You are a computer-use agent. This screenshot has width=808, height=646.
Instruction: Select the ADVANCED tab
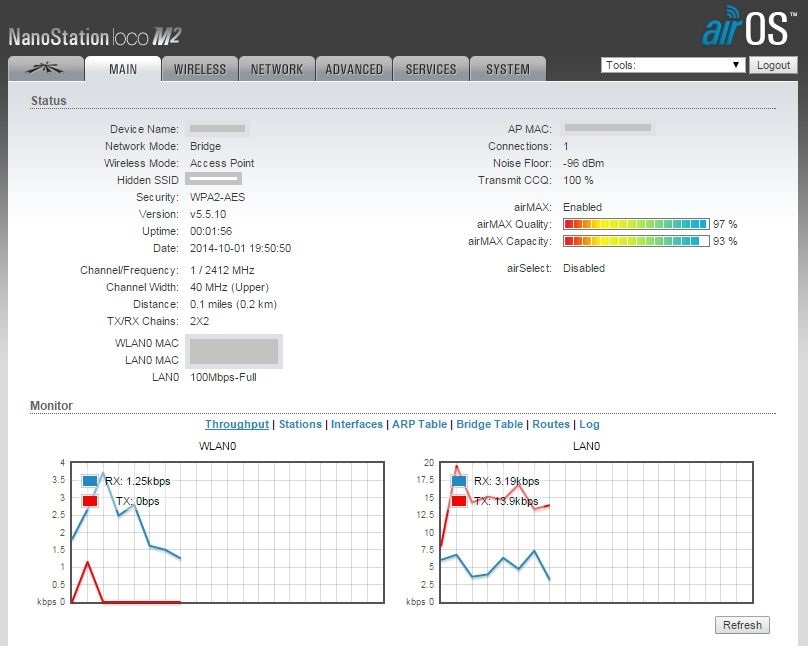[x=354, y=69]
